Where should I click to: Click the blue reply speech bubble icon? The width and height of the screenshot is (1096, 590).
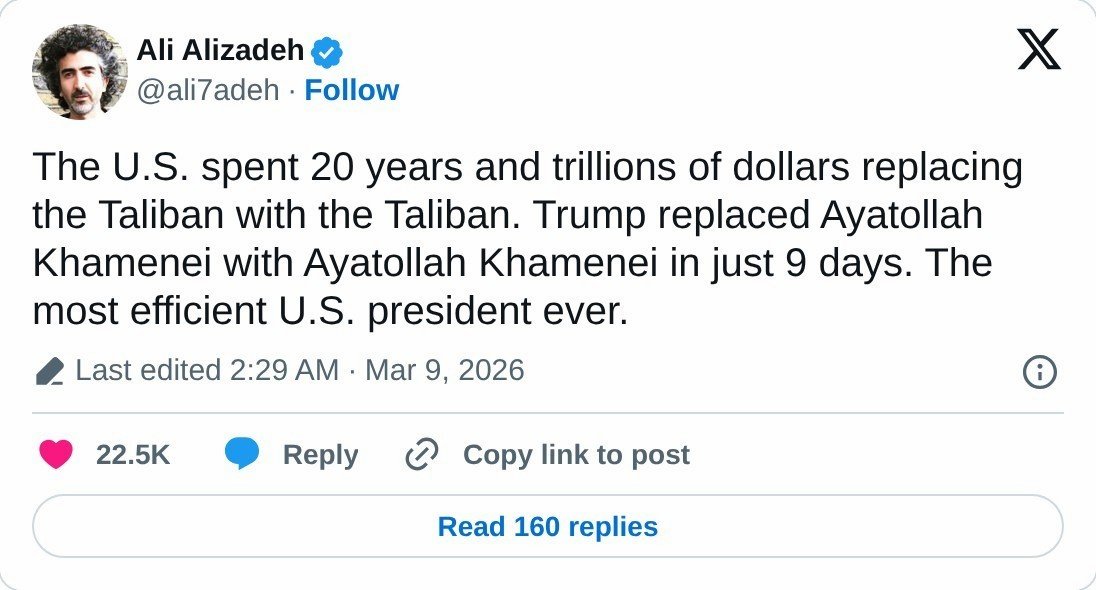242,455
